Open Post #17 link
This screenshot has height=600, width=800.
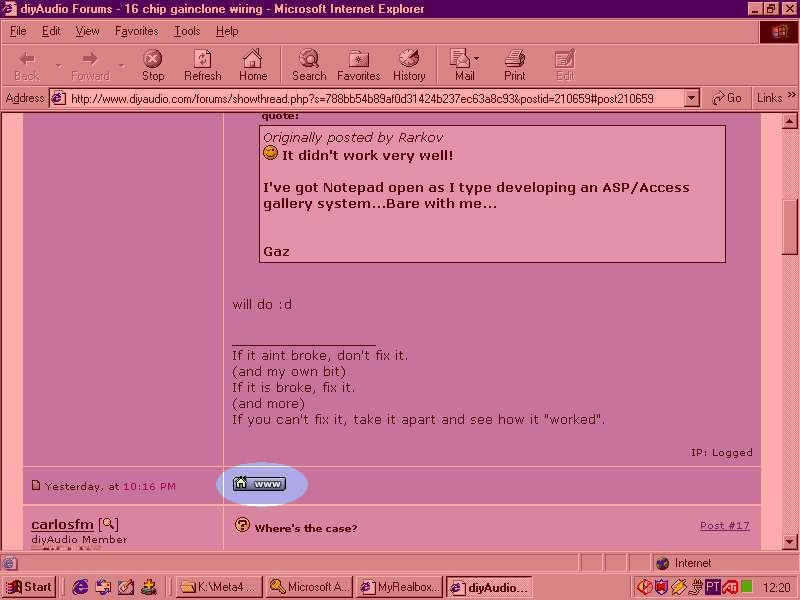pos(724,526)
